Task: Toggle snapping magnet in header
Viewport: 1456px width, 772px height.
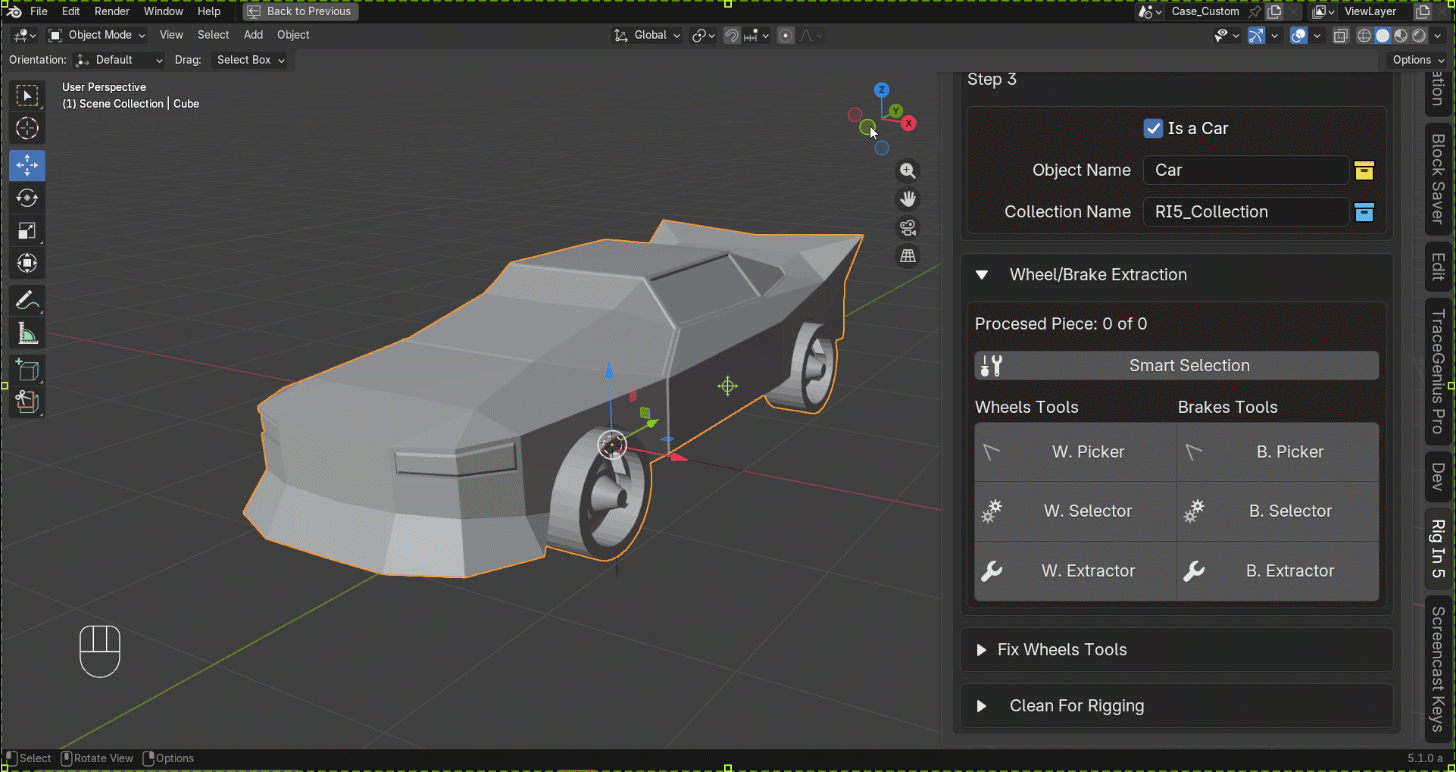Action: 731,35
